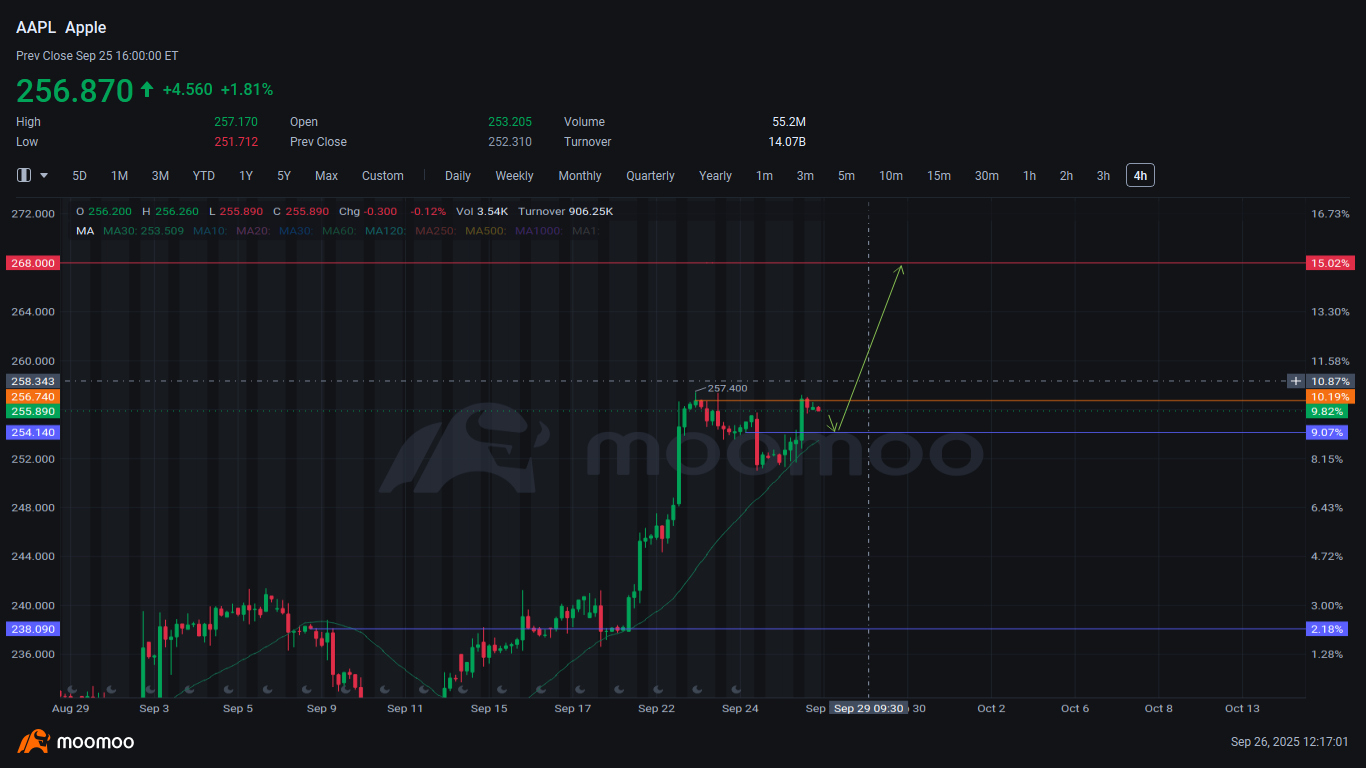Select the 5D range

[x=79, y=176]
